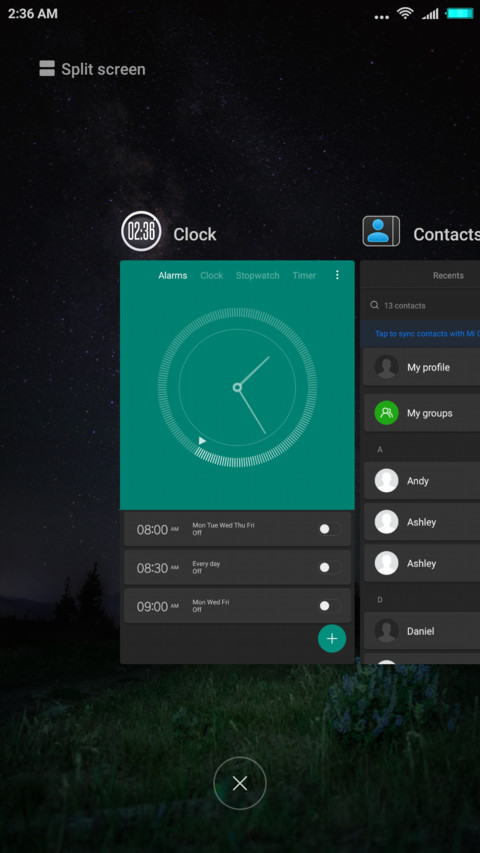Tap the Mon Wed Fri alarm label
The image size is (480, 853).
coord(211,602)
